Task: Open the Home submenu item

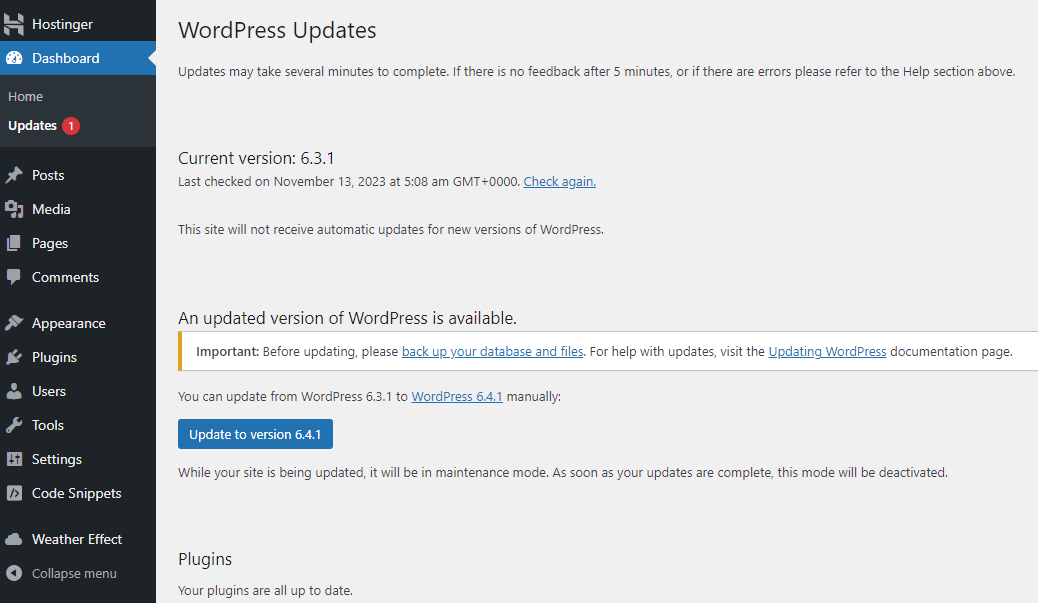Action: pos(24,96)
